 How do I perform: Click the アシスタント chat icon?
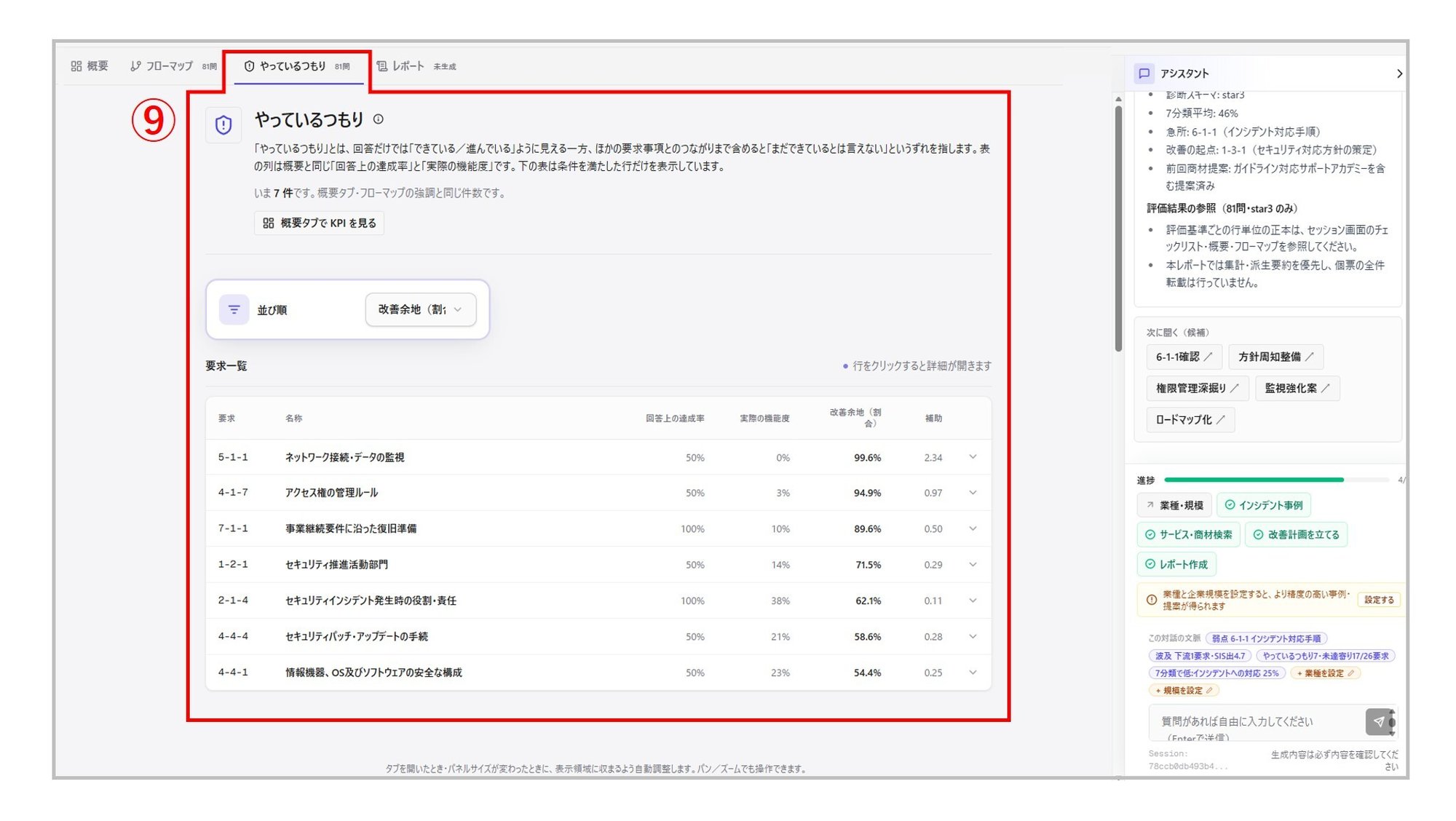(x=1144, y=74)
